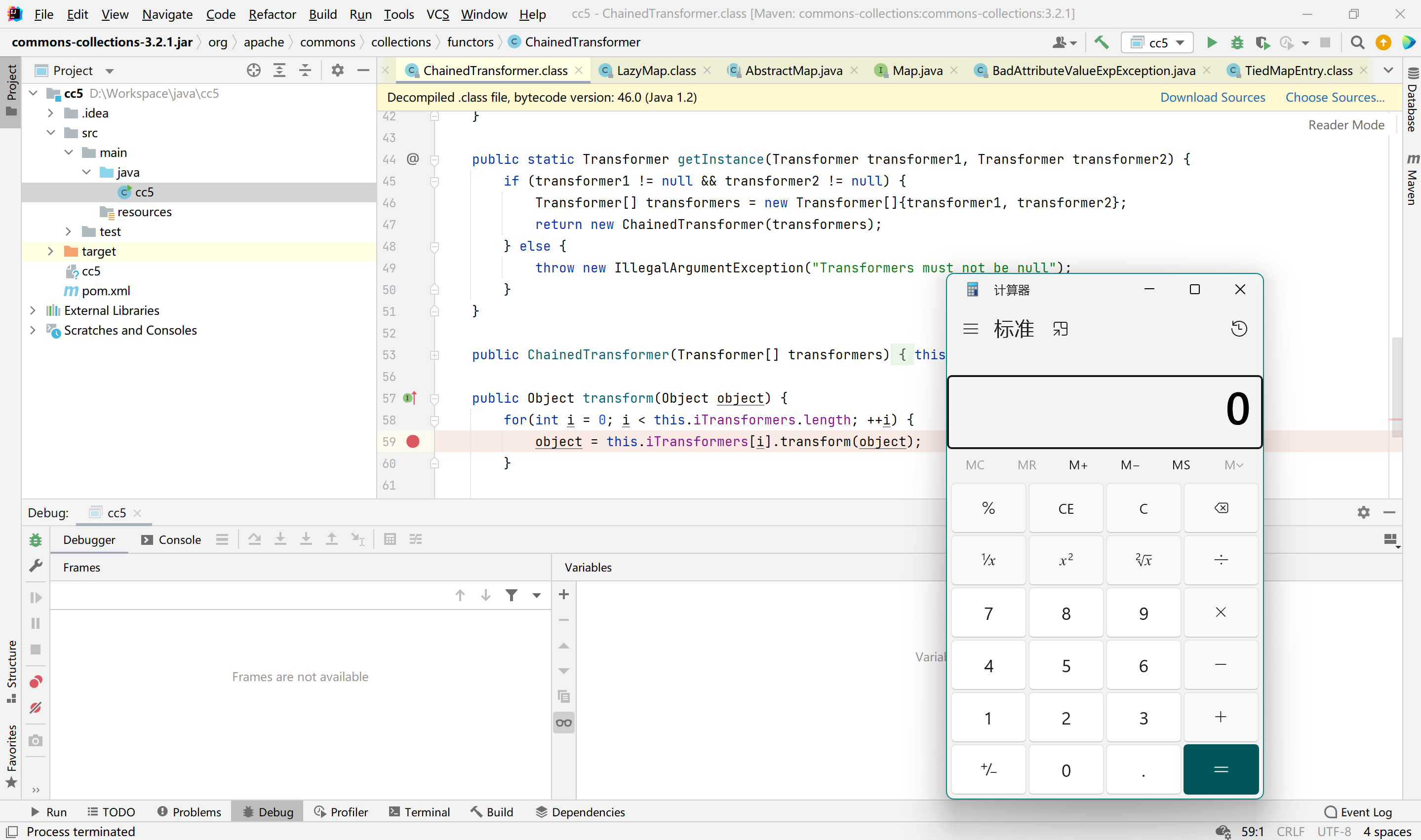
Task: Open the cc5 run configuration dropdown
Action: (1158, 42)
